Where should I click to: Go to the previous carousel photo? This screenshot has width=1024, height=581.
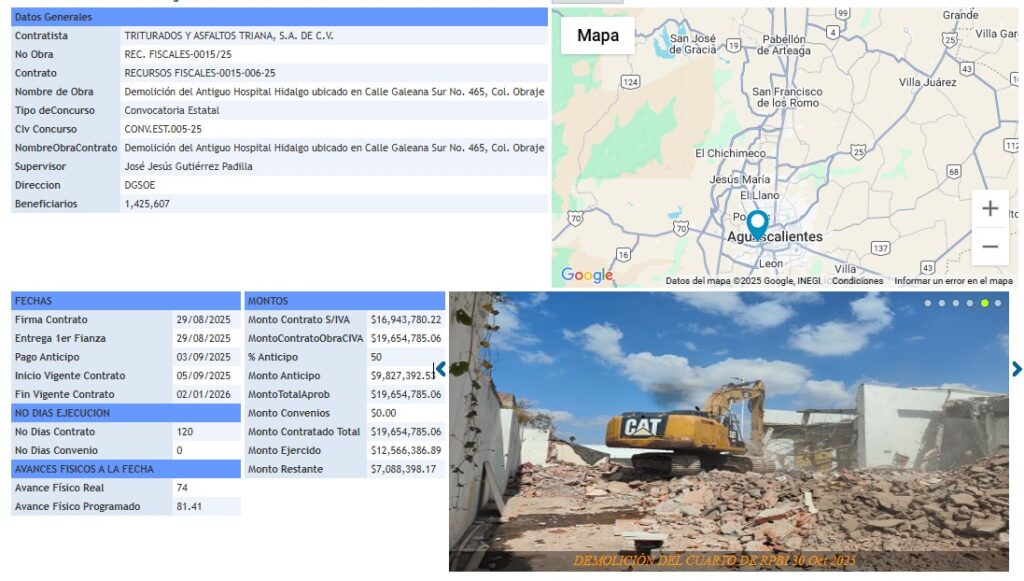coord(440,369)
